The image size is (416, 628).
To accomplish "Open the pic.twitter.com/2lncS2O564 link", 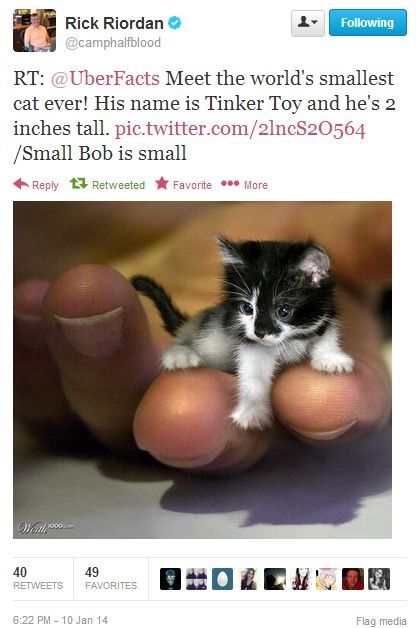I will 240,129.
